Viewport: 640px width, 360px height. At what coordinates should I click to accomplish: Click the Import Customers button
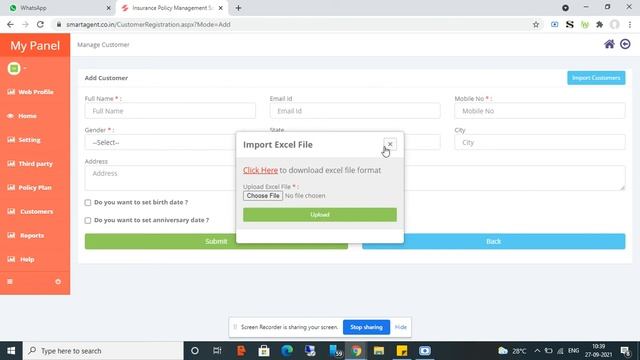(x=596, y=78)
